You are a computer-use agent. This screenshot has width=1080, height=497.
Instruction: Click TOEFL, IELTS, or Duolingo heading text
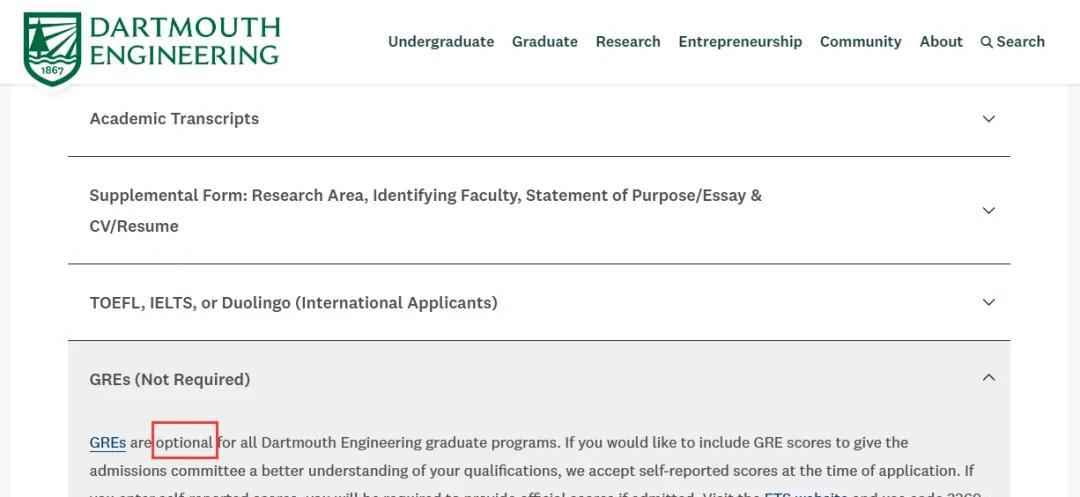click(x=293, y=303)
